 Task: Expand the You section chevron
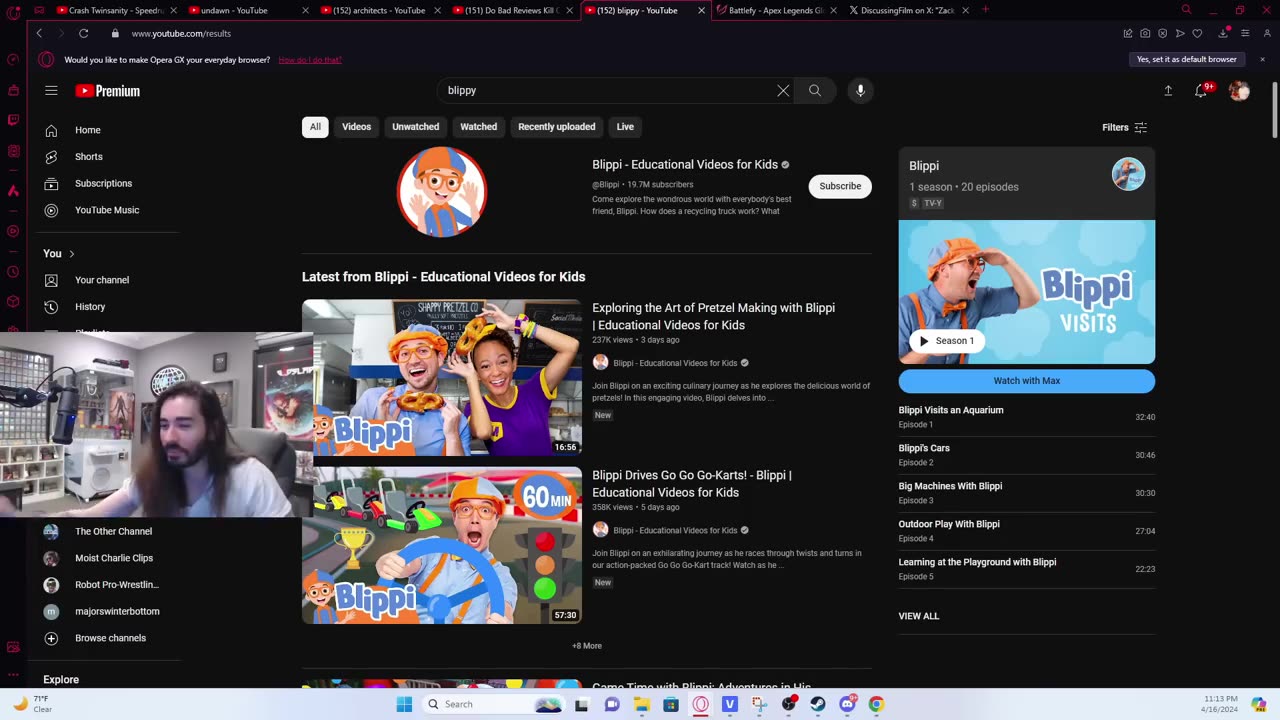72,254
